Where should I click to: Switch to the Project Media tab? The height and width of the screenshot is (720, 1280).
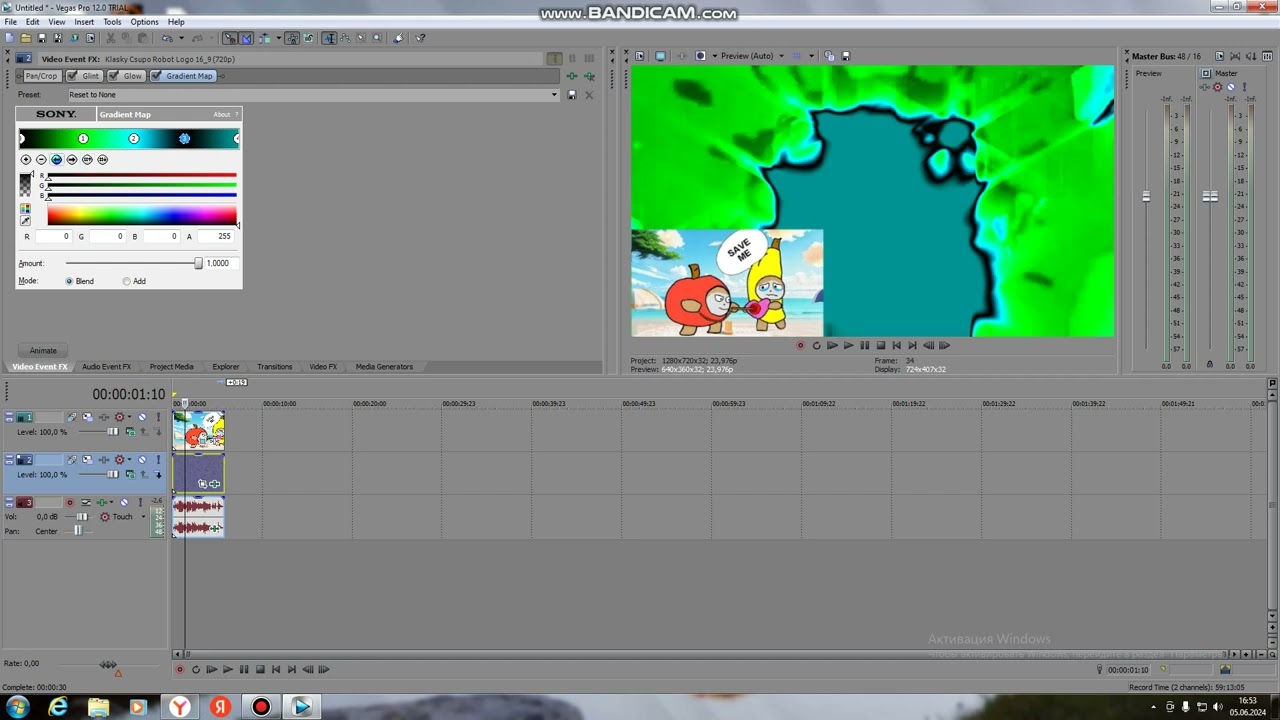tap(171, 367)
